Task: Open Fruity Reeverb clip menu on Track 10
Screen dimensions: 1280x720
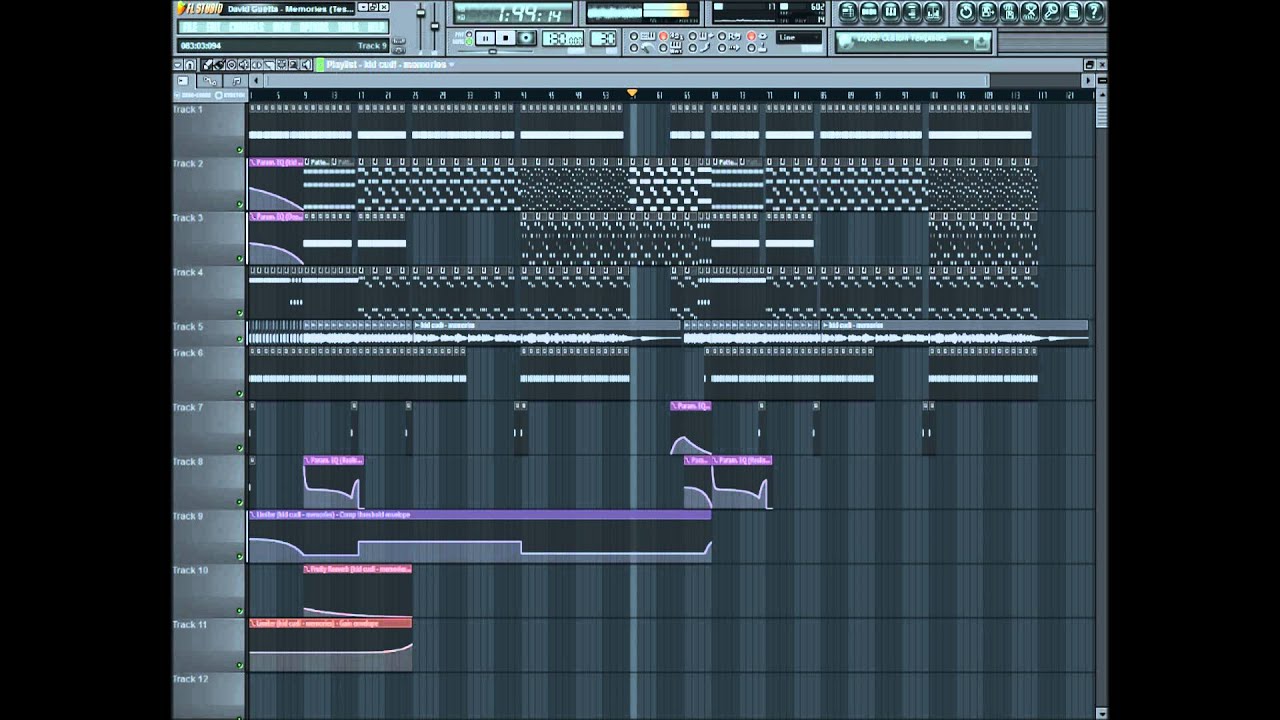Action: pos(307,568)
